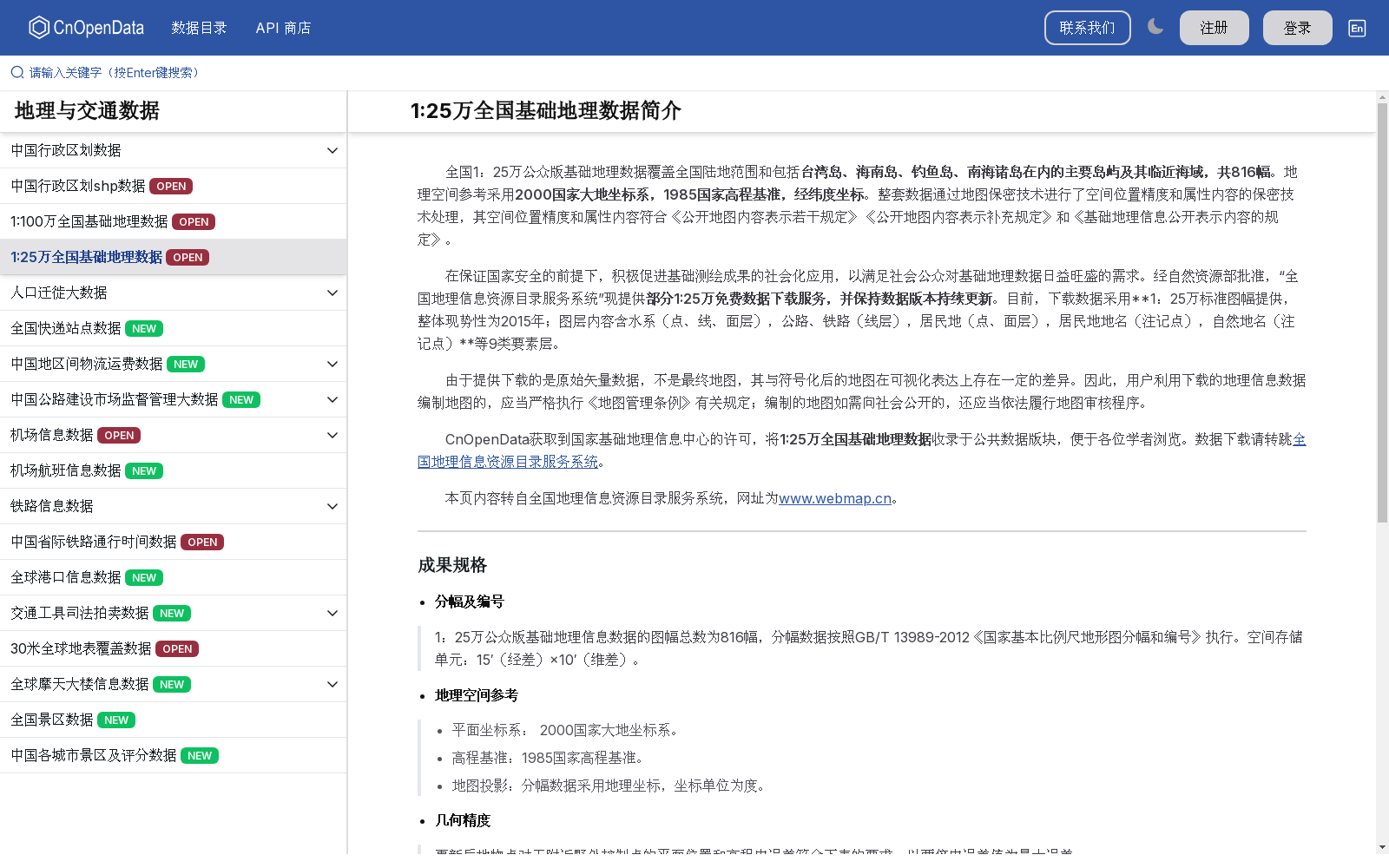Expand the 中国行政区划数据 chevron
Screen dimensions: 1389x868
pyautogui.click(x=332, y=150)
